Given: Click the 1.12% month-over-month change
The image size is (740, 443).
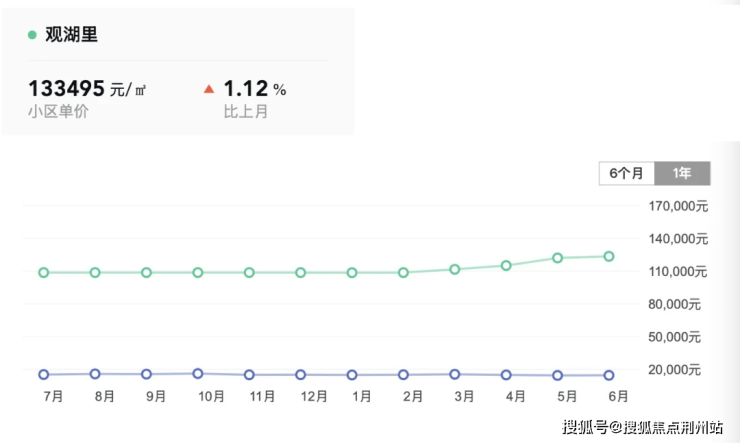Looking at the screenshot, I should pos(254,89).
